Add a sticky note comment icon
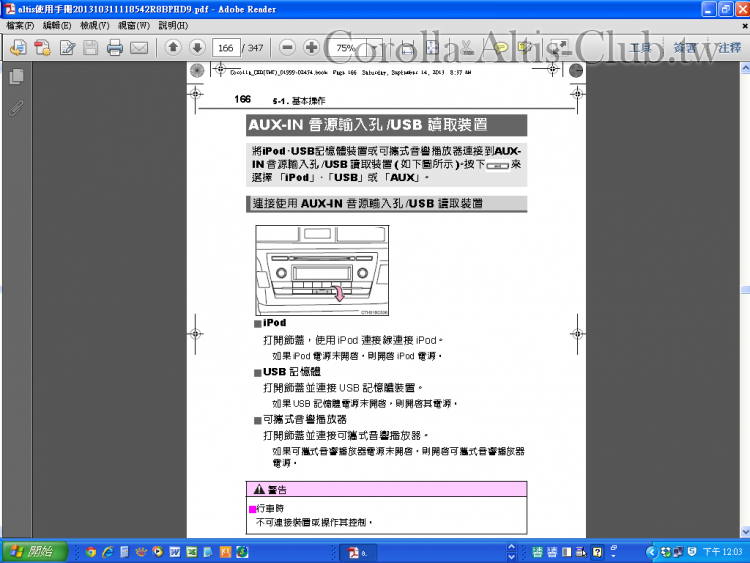The image size is (750, 563). tap(500, 47)
